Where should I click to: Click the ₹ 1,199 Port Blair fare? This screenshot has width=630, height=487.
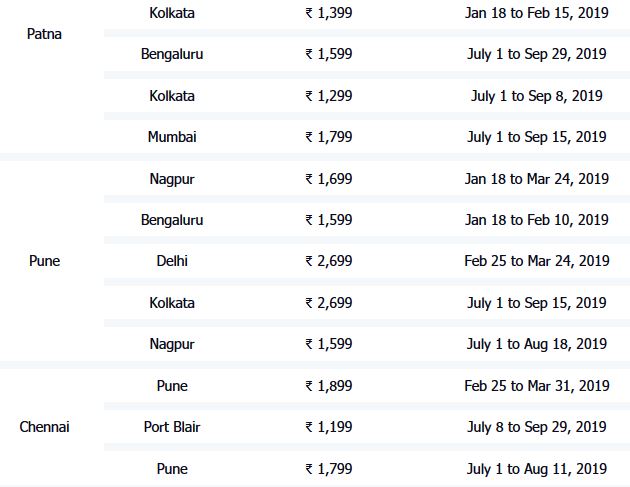pos(329,427)
